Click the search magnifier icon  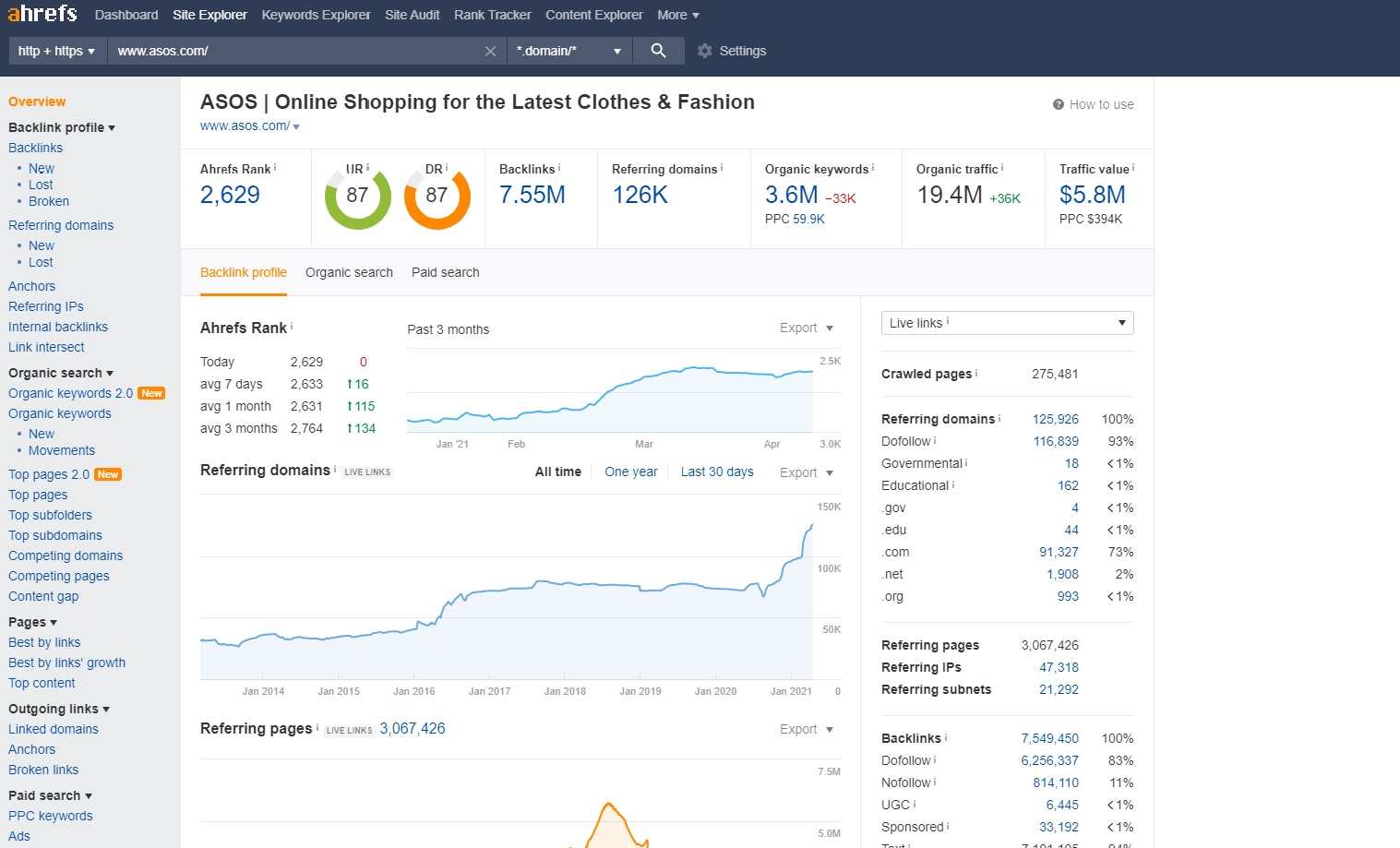[x=658, y=51]
